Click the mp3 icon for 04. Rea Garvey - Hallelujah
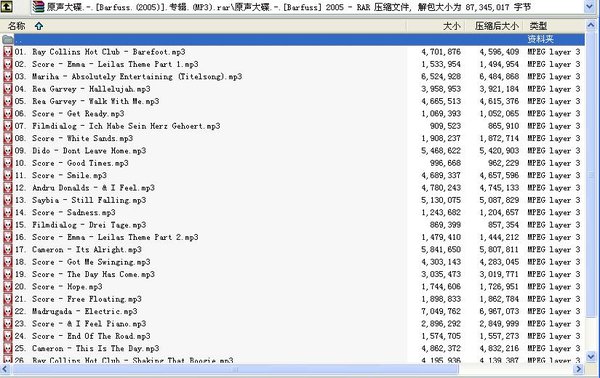 coord(8,89)
